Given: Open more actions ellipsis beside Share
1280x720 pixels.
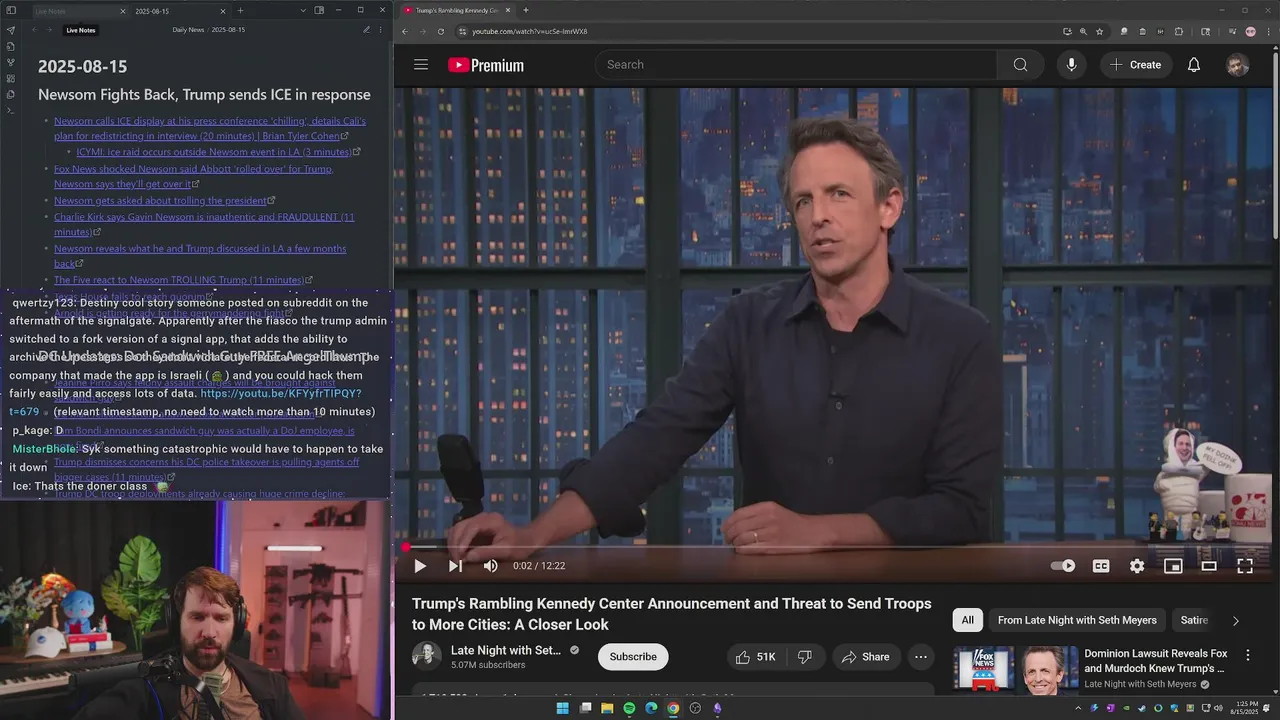Looking at the screenshot, I should (x=920, y=657).
